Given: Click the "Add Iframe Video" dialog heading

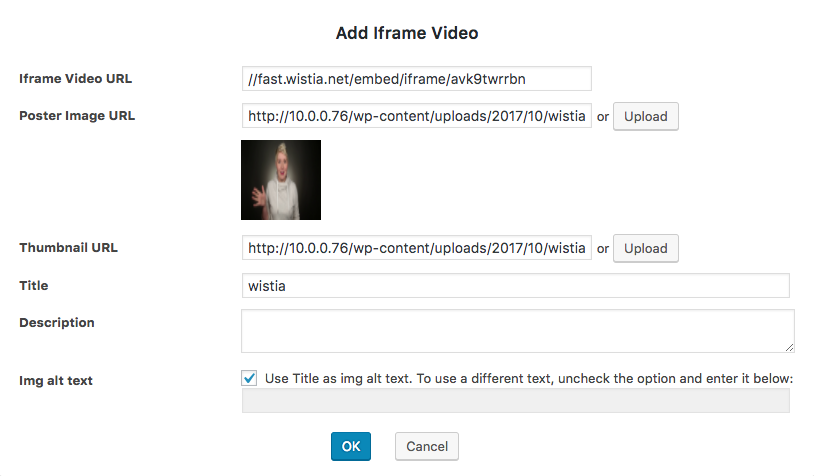Looking at the screenshot, I should coord(407,33).
